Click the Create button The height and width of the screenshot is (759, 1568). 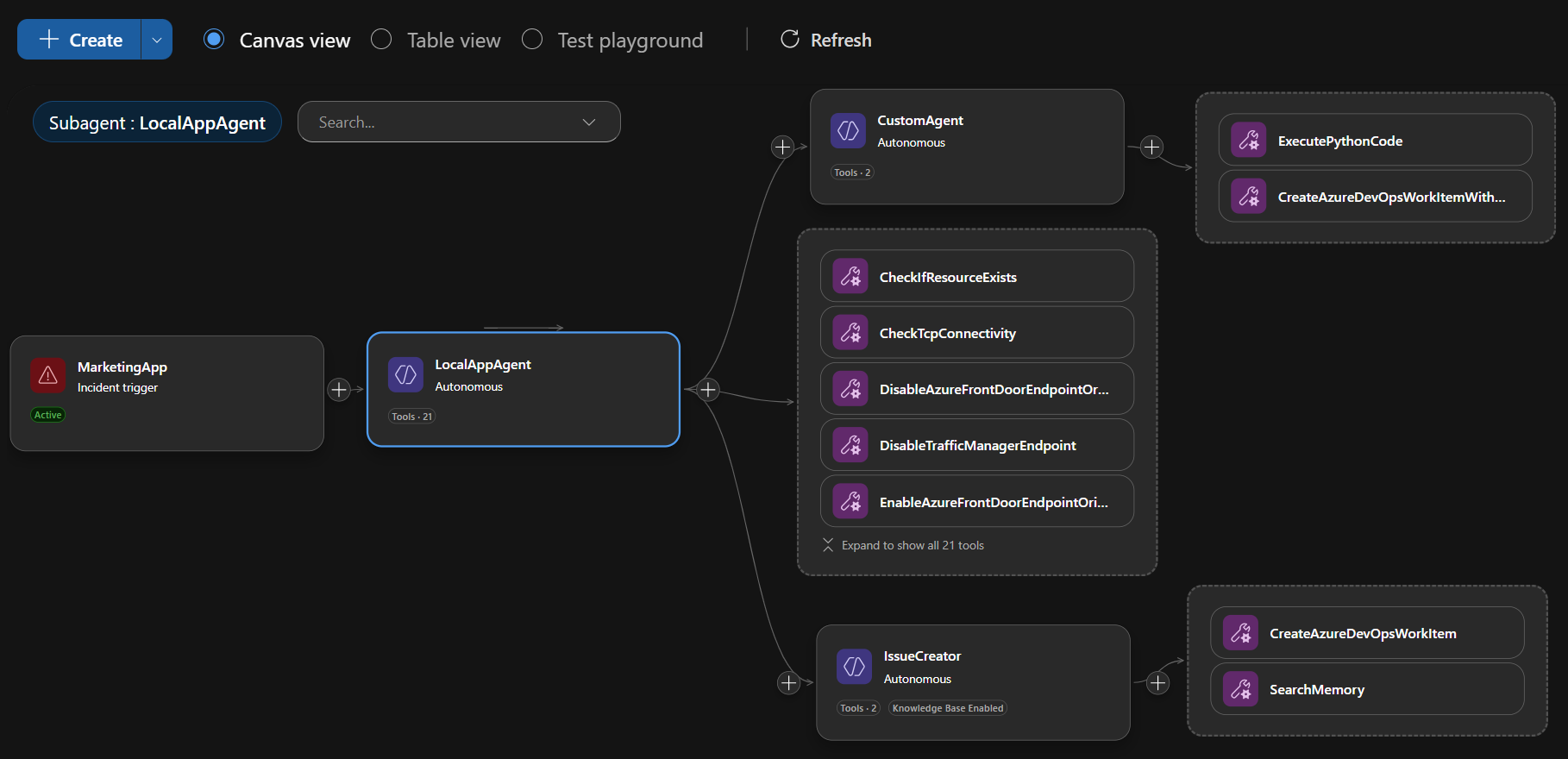(80, 40)
